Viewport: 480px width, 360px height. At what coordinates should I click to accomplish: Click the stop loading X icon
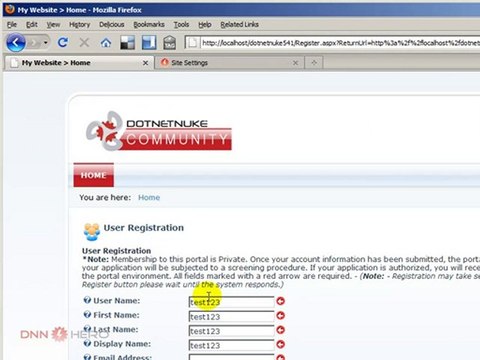(x=84, y=43)
